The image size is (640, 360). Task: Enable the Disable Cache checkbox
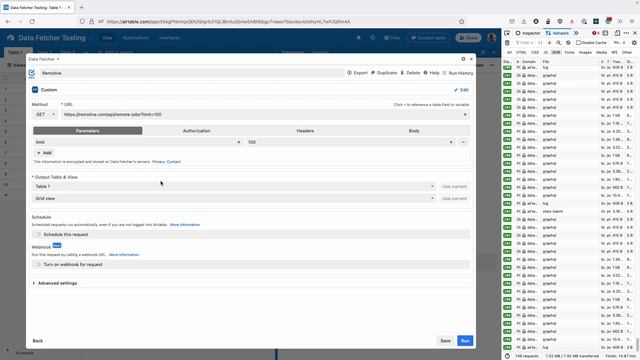click(578, 42)
